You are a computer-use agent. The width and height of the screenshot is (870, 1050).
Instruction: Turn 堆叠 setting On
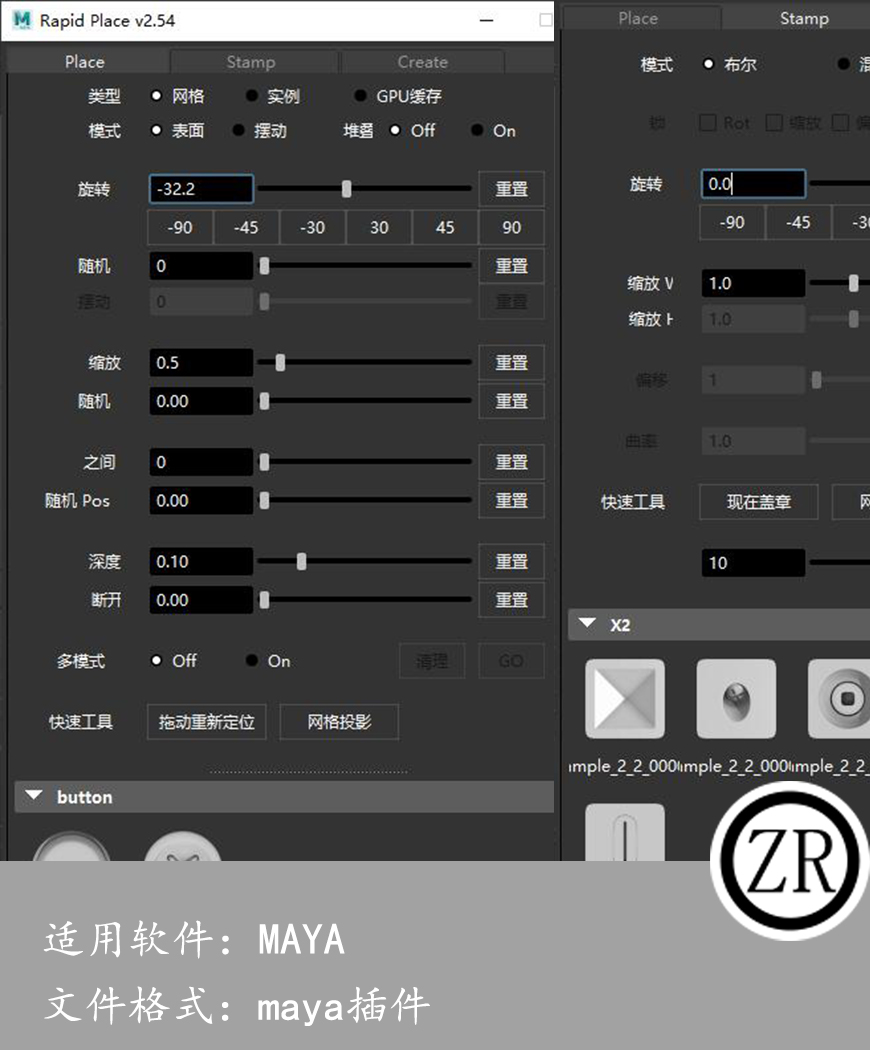pos(478,131)
